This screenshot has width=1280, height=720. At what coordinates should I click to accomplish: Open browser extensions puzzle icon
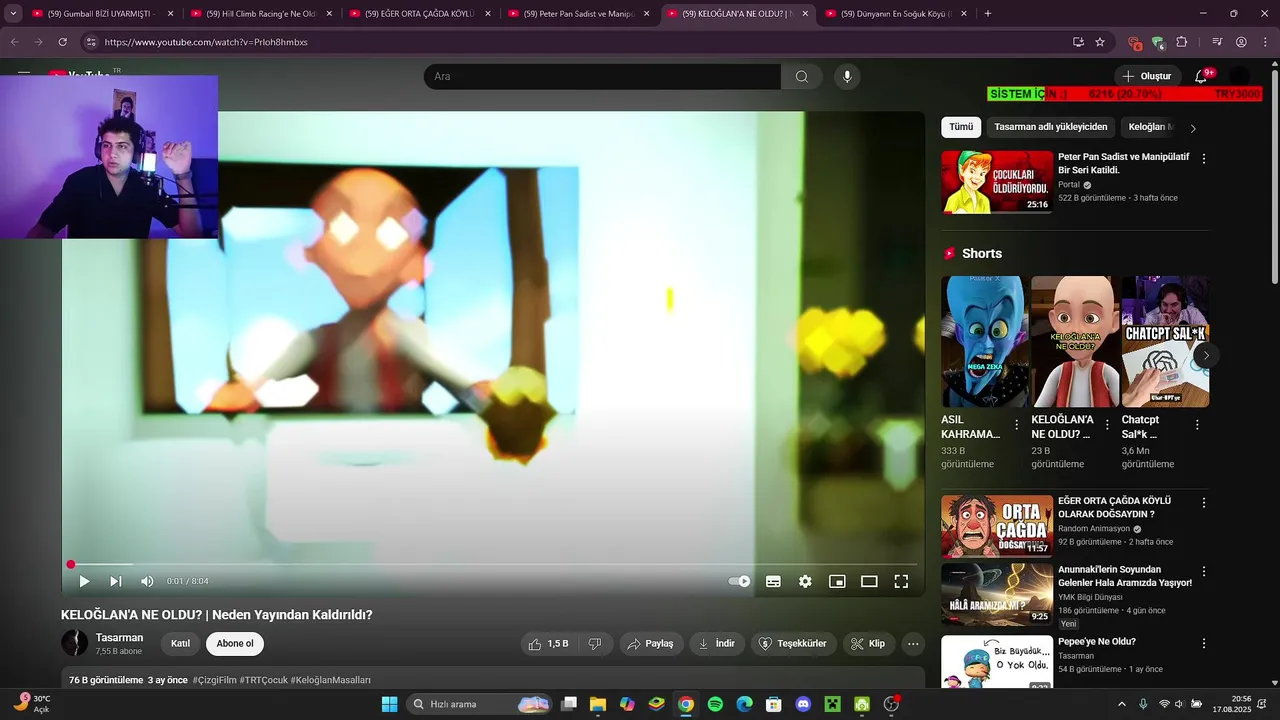pos(1182,42)
